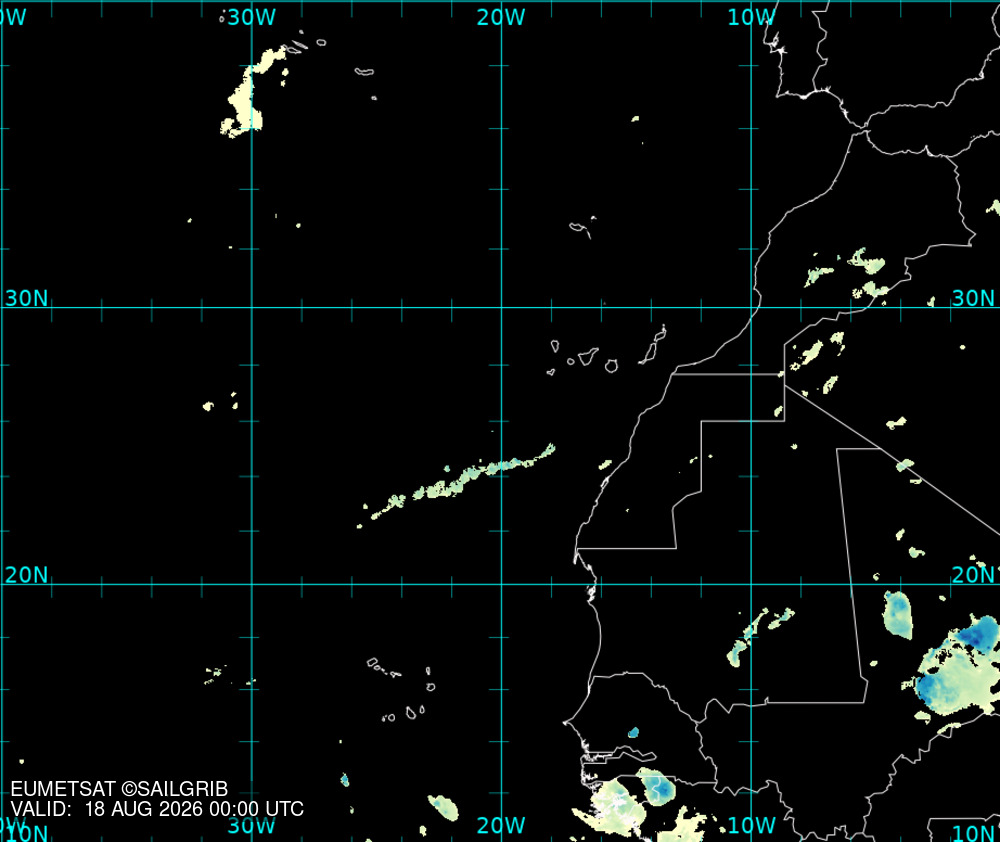This screenshot has width=1000, height=842.
Task: Click the EUMETSAT ©SAILGRIB credit text
Action: [119, 789]
